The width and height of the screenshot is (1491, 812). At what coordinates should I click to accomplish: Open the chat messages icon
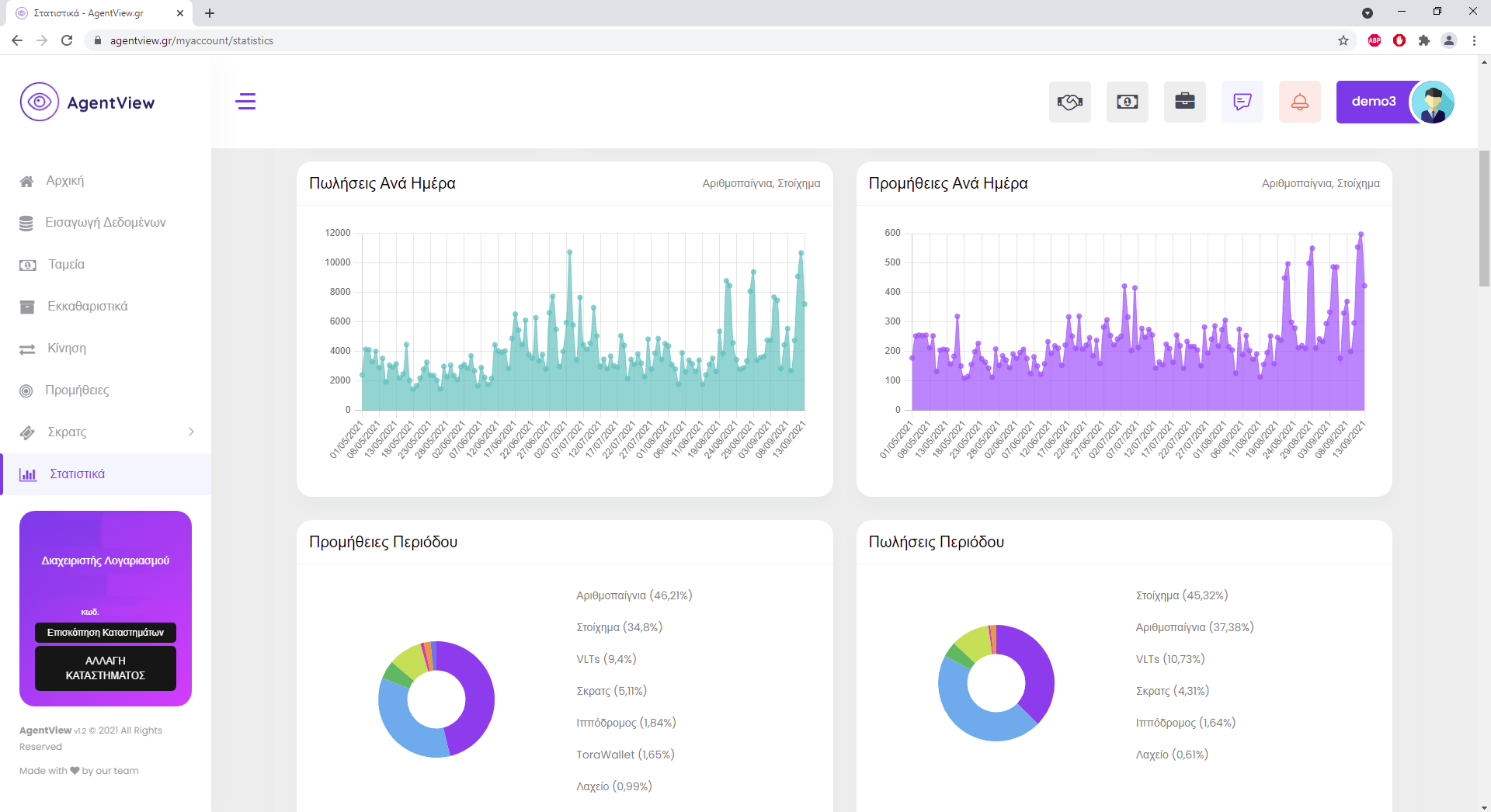(x=1242, y=102)
